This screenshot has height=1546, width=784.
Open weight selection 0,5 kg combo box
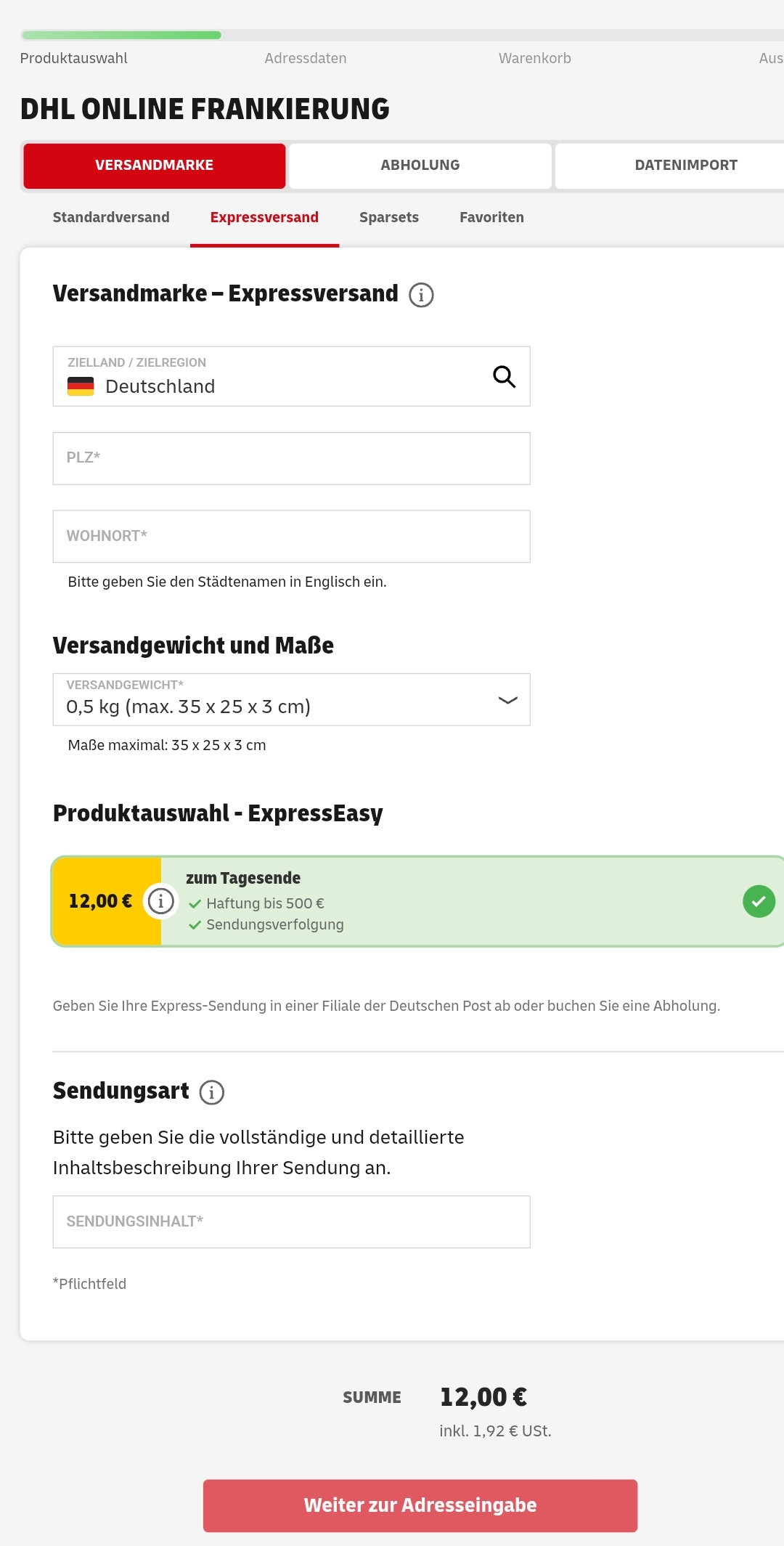[x=292, y=699]
